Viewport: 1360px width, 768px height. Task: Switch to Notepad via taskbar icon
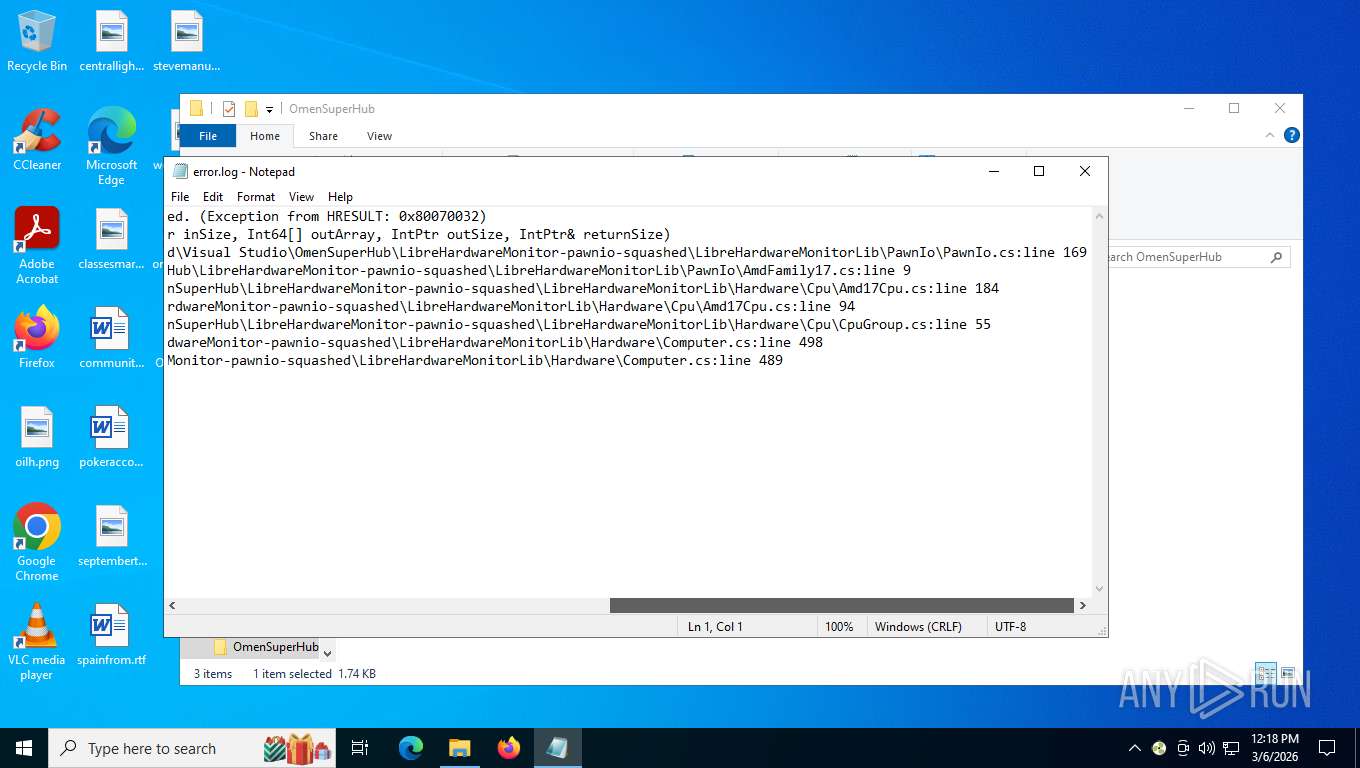558,748
